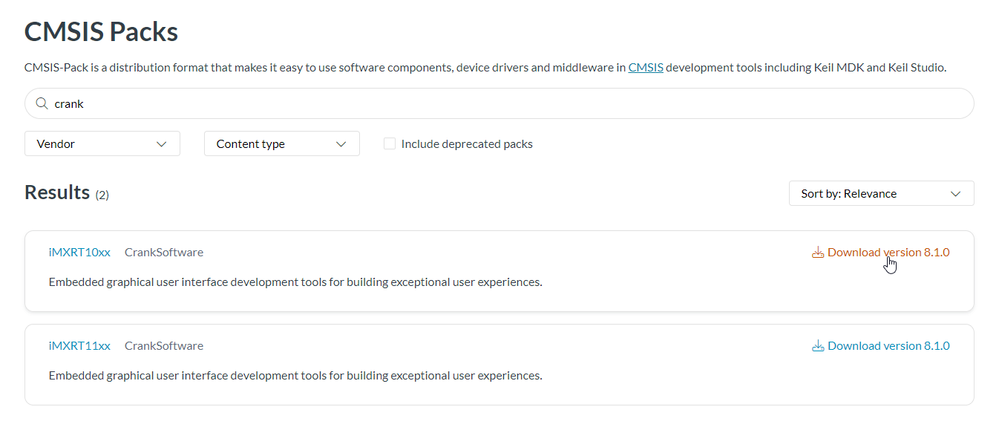This screenshot has height=425, width=999.
Task: Focus the search field containing "crank"
Action: point(500,103)
